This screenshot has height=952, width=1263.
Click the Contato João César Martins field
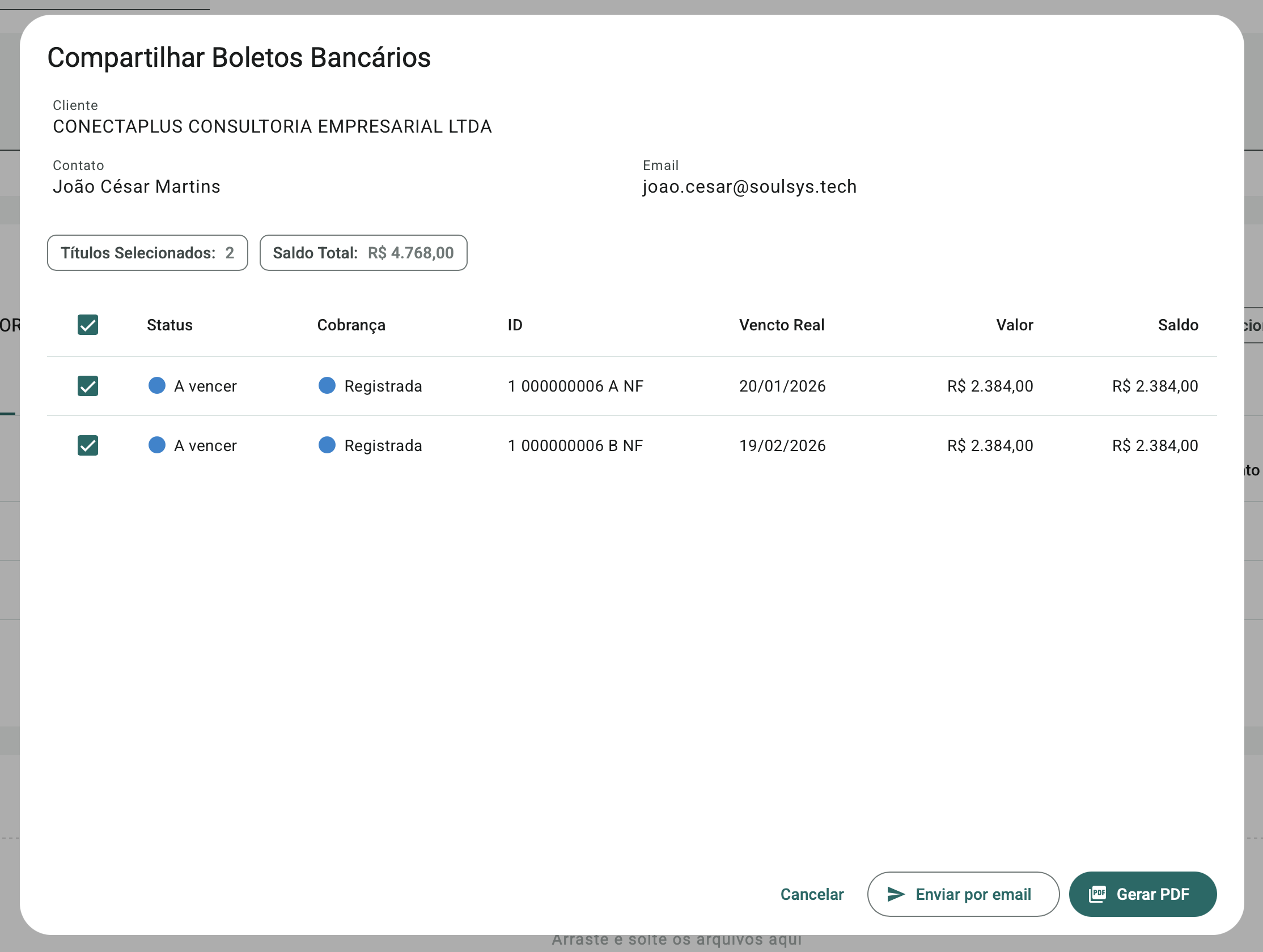[137, 186]
